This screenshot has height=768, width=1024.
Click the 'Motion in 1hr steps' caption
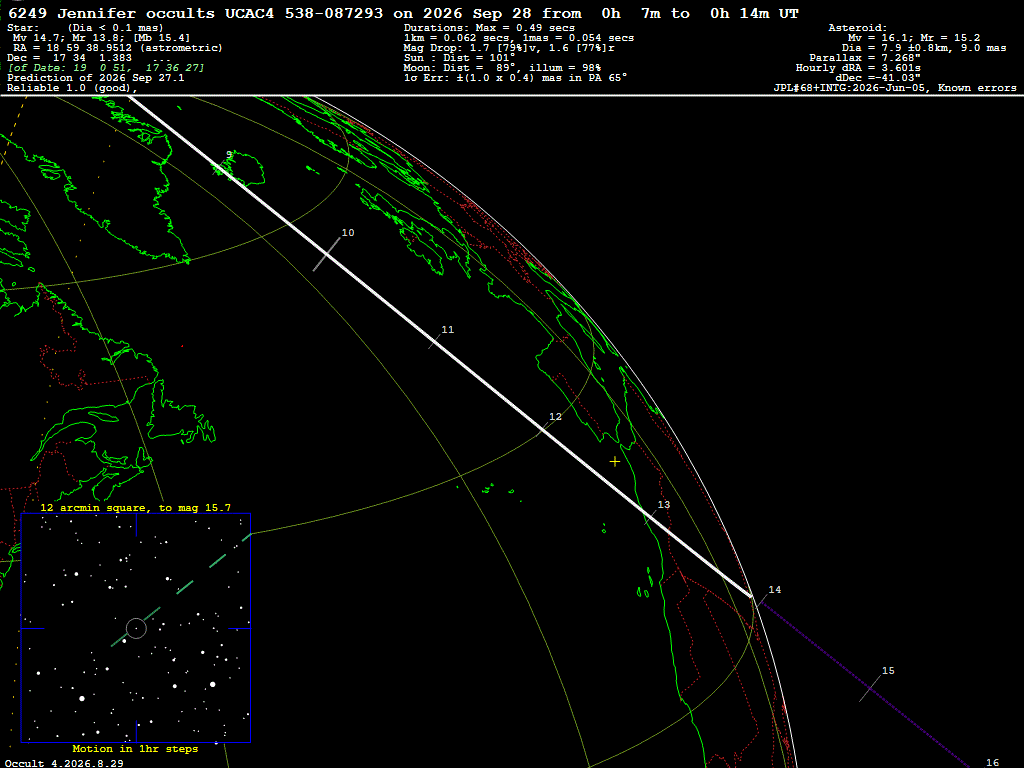click(x=135, y=748)
